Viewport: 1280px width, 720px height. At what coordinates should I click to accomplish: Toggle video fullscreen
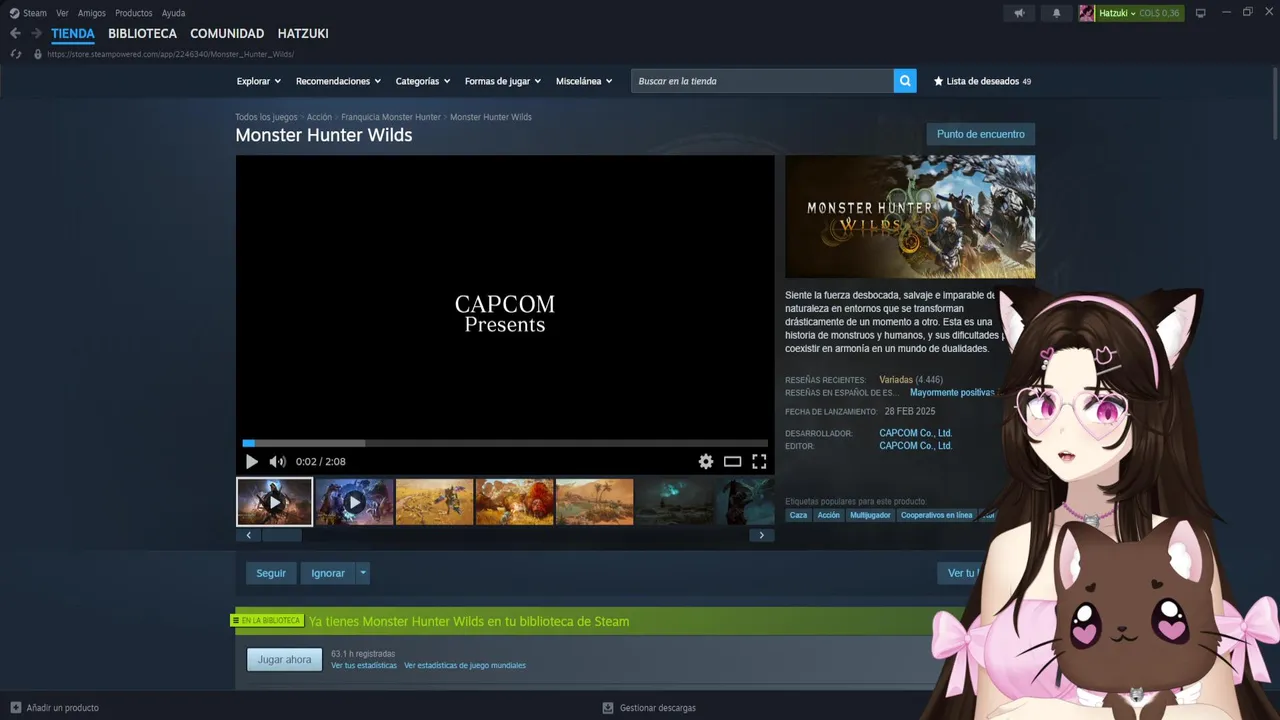[x=759, y=461]
